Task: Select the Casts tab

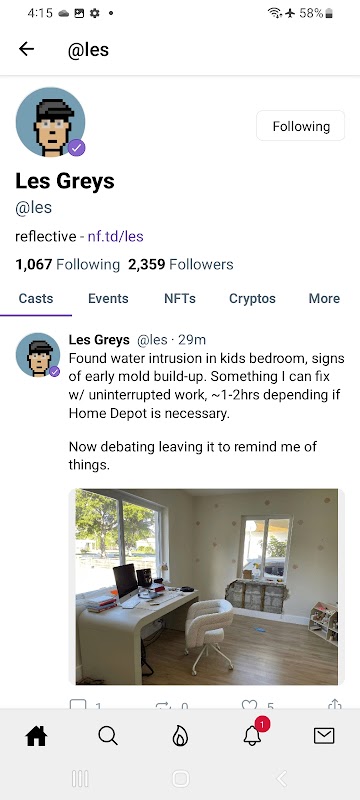Action: 36,298
